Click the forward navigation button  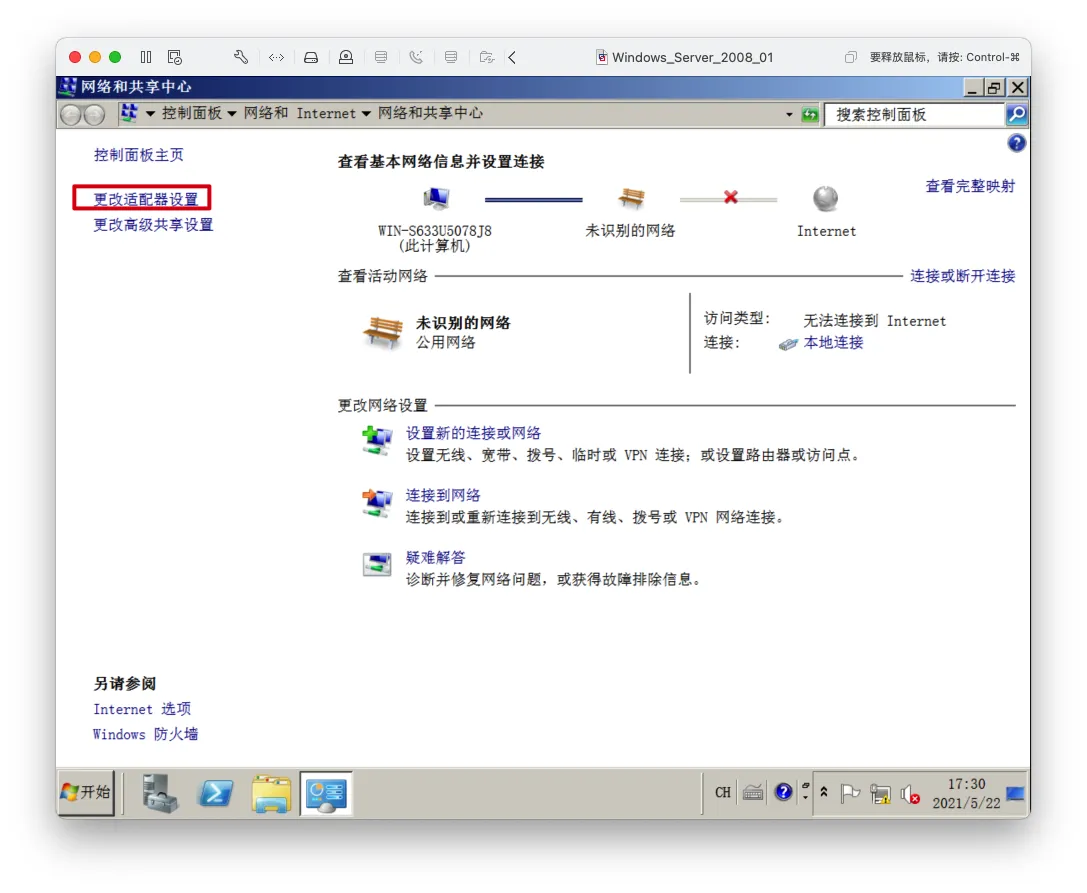coord(94,114)
